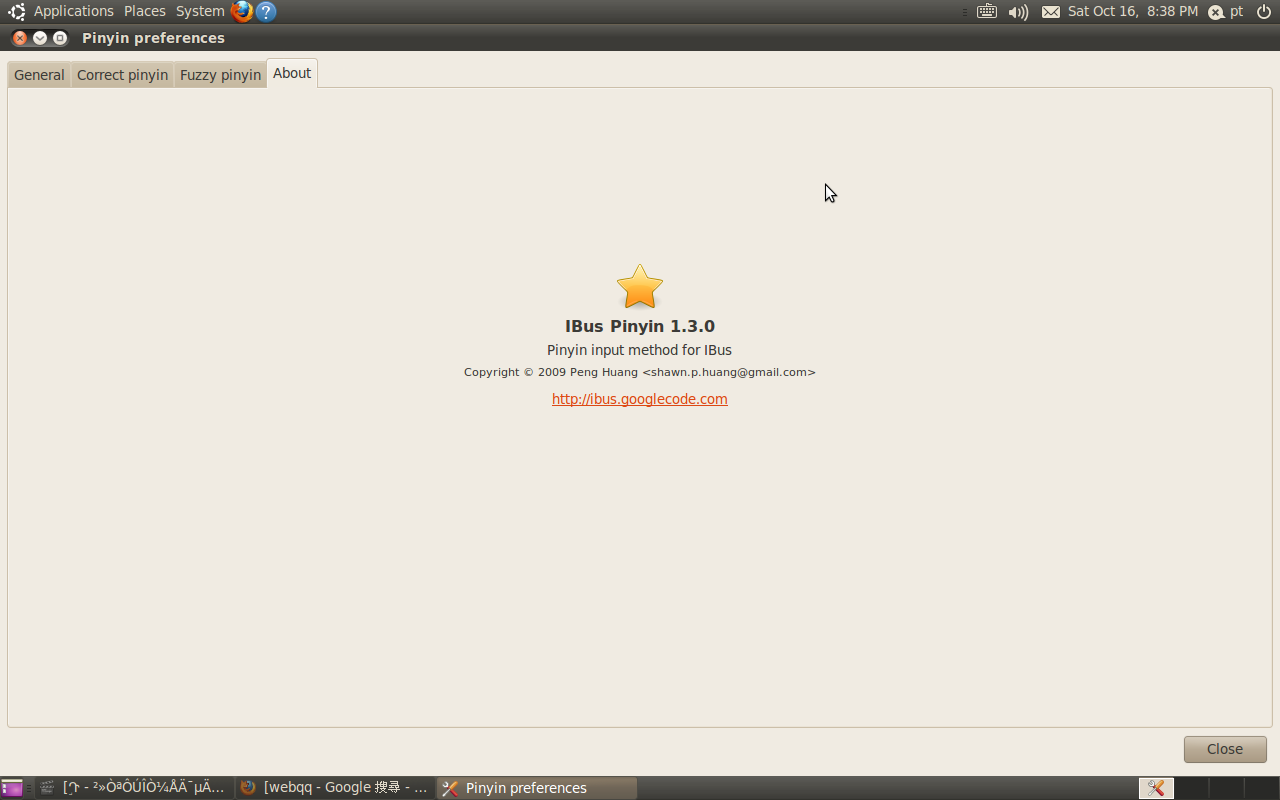Switch to the Fuzzy pinyin tab
The width and height of the screenshot is (1280, 800).
[x=220, y=75]
